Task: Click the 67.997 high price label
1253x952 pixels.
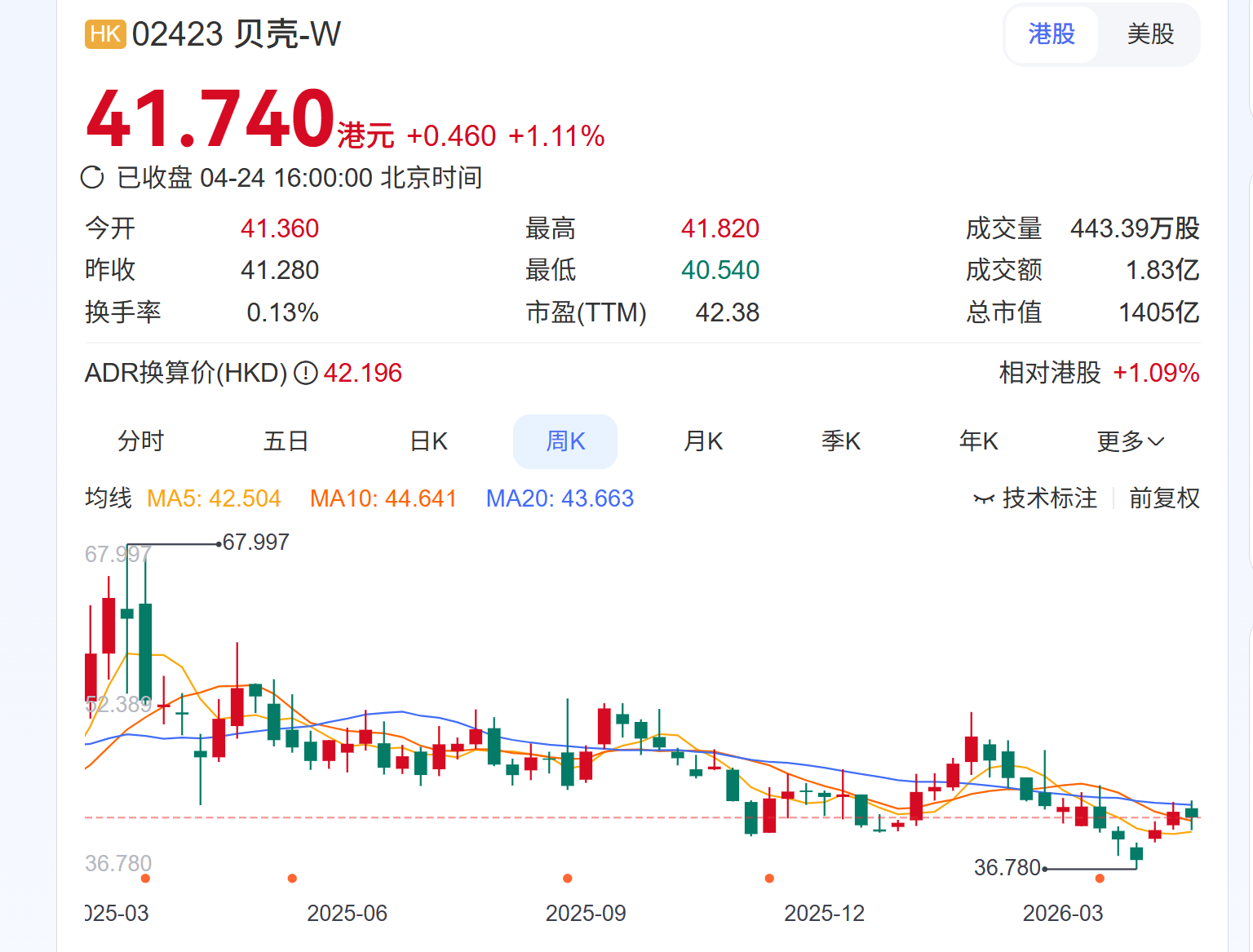Action: (x=255, y=541)
